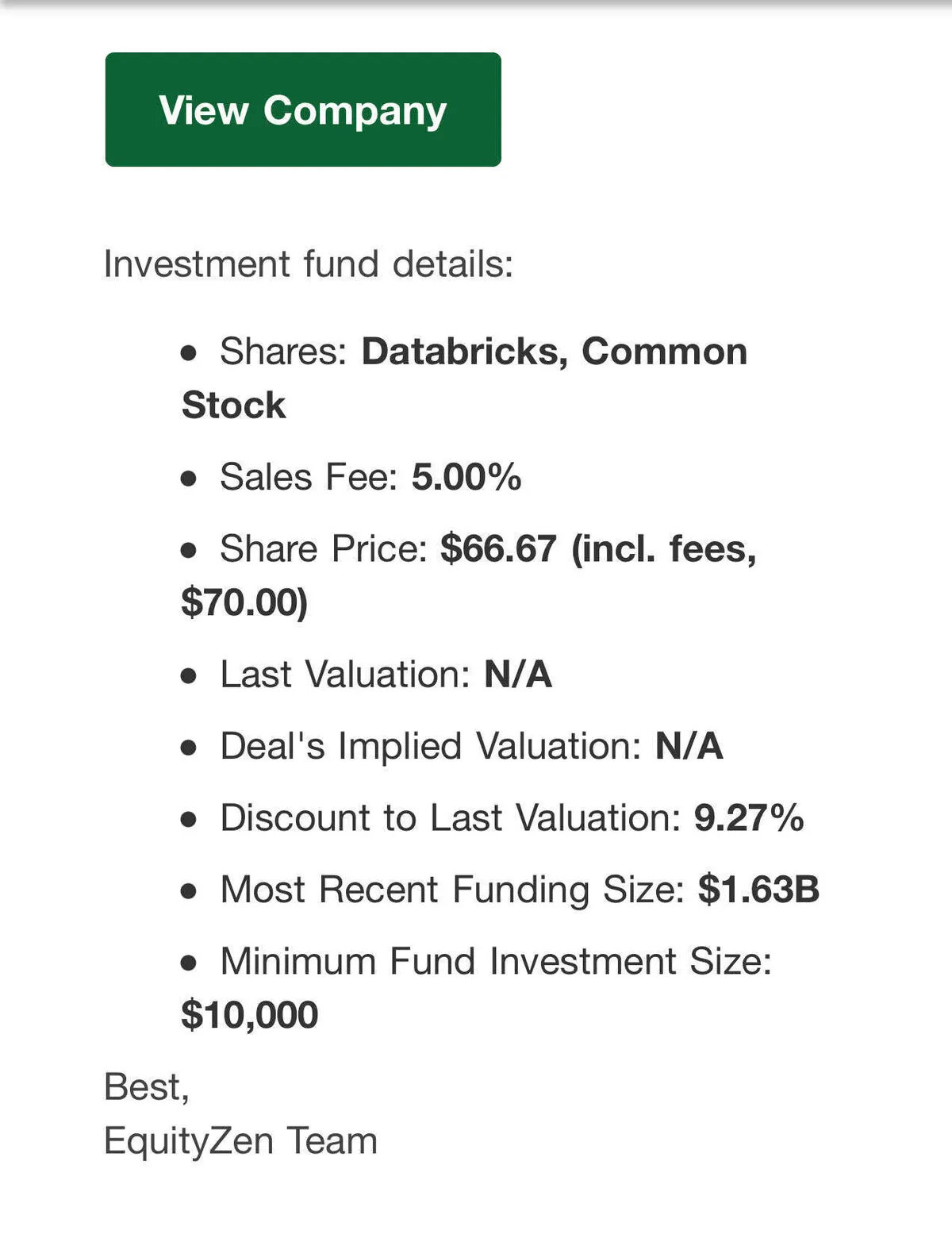Click the "Share Price:" label

tap(324, 548)
